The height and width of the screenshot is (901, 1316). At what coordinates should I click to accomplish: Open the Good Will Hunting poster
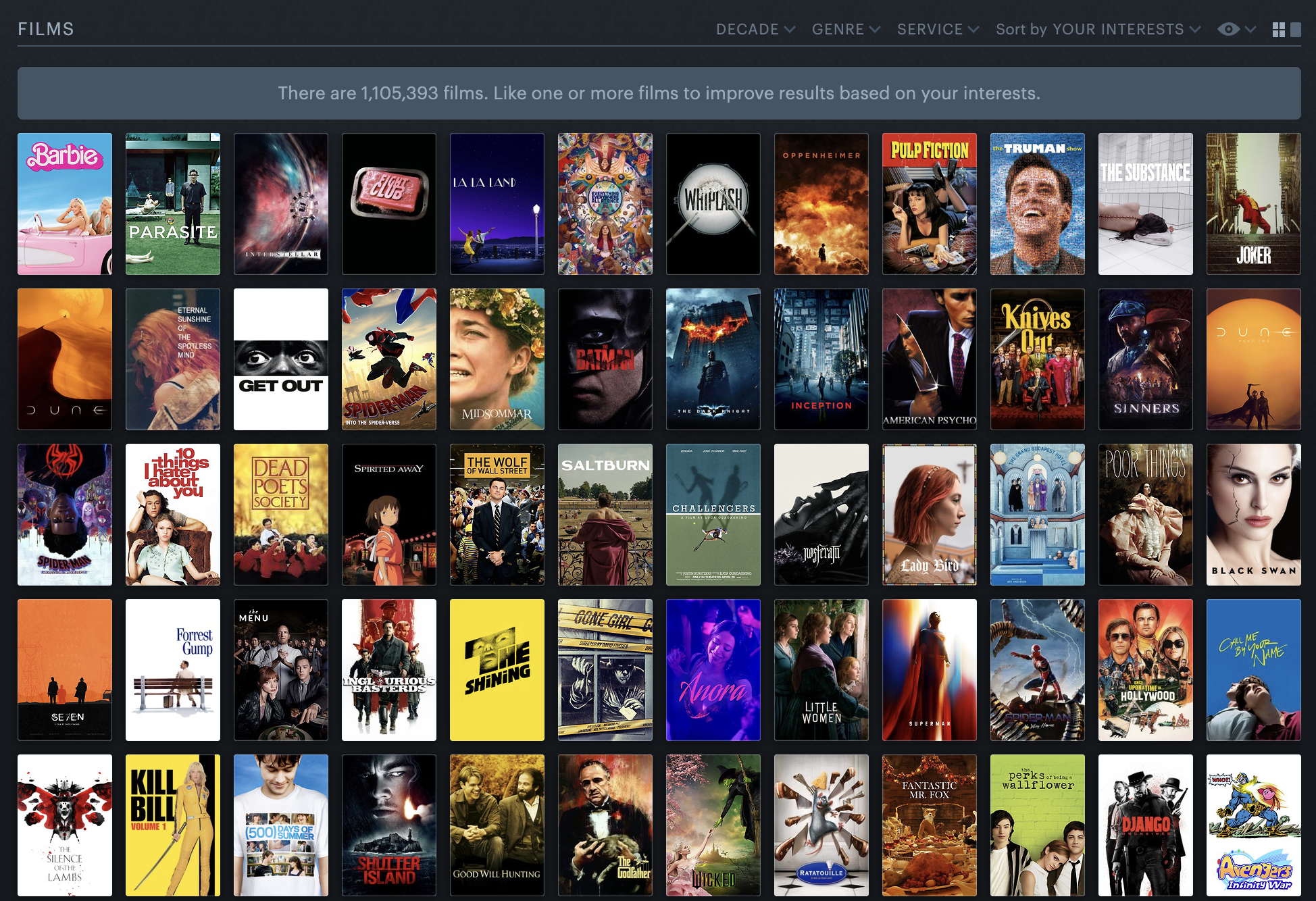(x=497, y=825)
